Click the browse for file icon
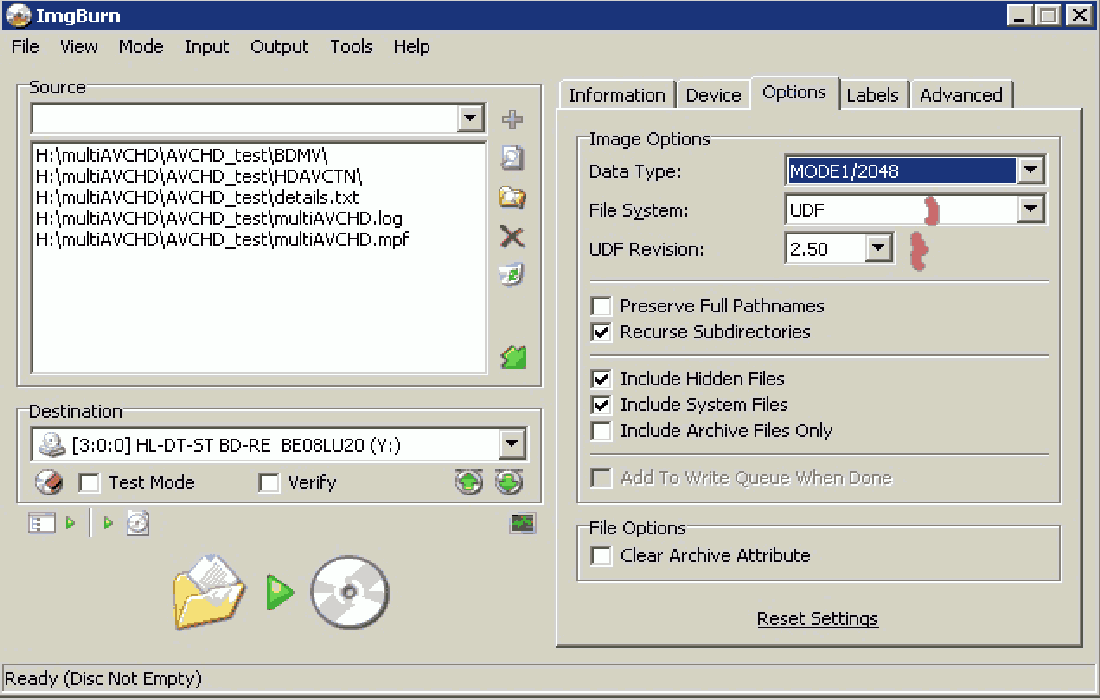This screenshot has width=1100, height=700. pyautogui.click(x=513, y=158)
